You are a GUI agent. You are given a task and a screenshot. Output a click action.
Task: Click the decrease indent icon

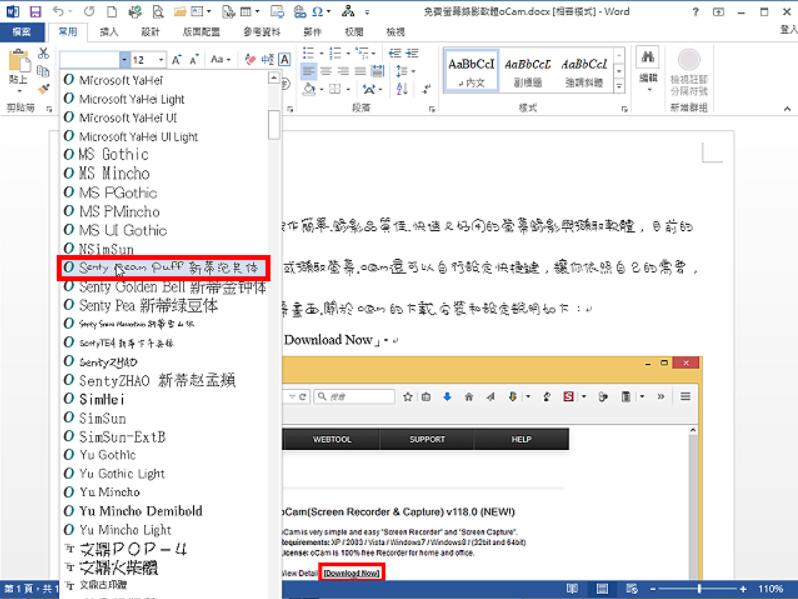click(x=394, y=53)
